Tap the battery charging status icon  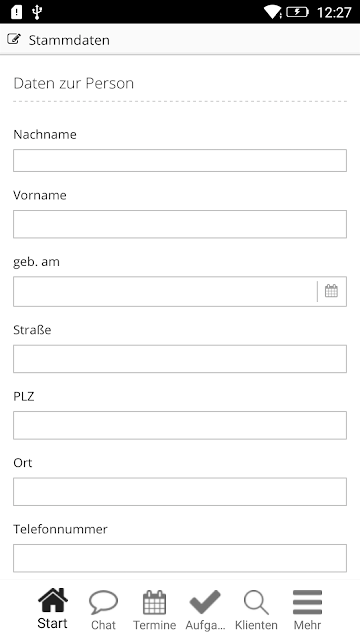(x=298, y=12)
